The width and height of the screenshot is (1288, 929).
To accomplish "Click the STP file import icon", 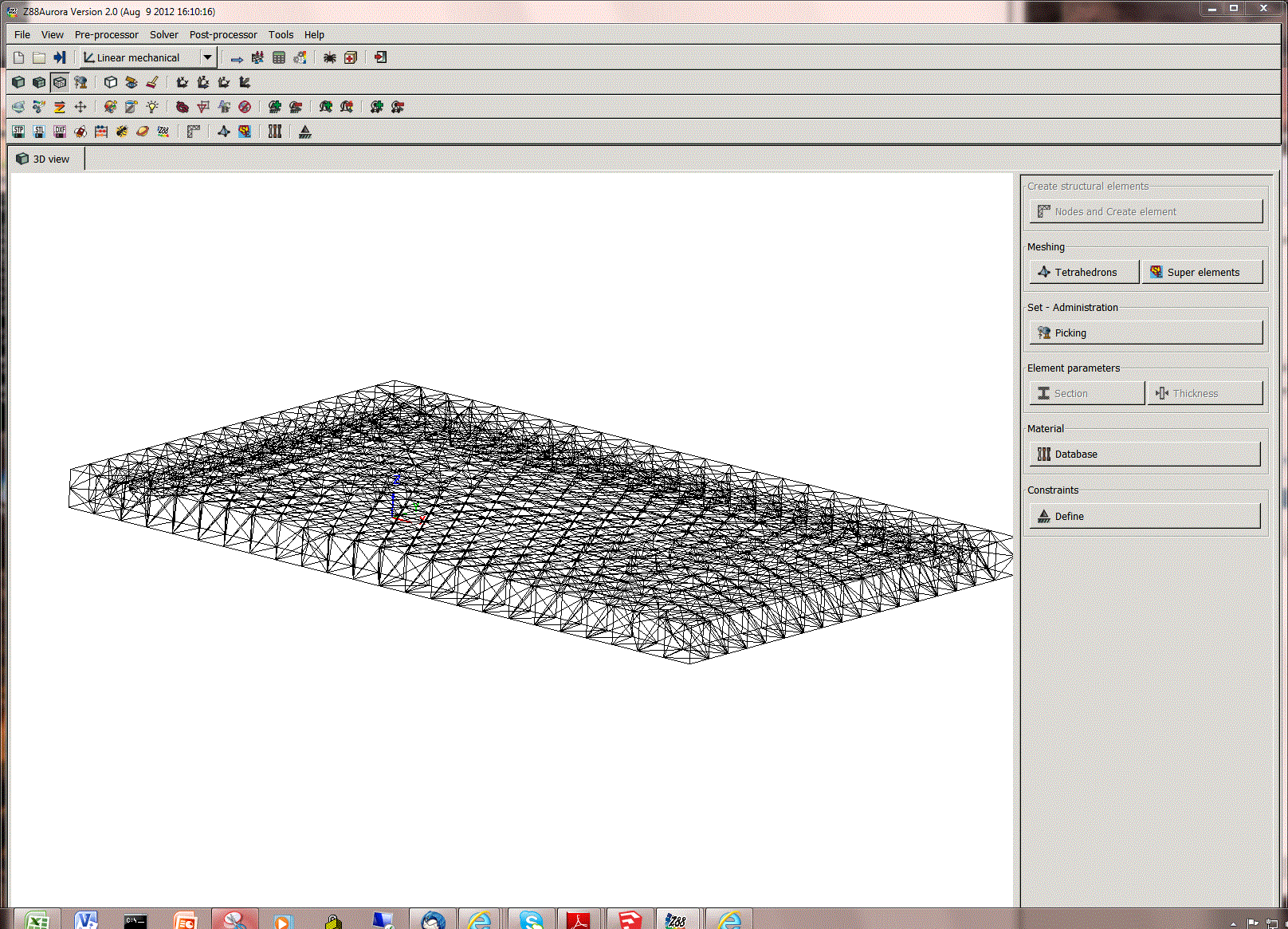I will click(18, 132).
